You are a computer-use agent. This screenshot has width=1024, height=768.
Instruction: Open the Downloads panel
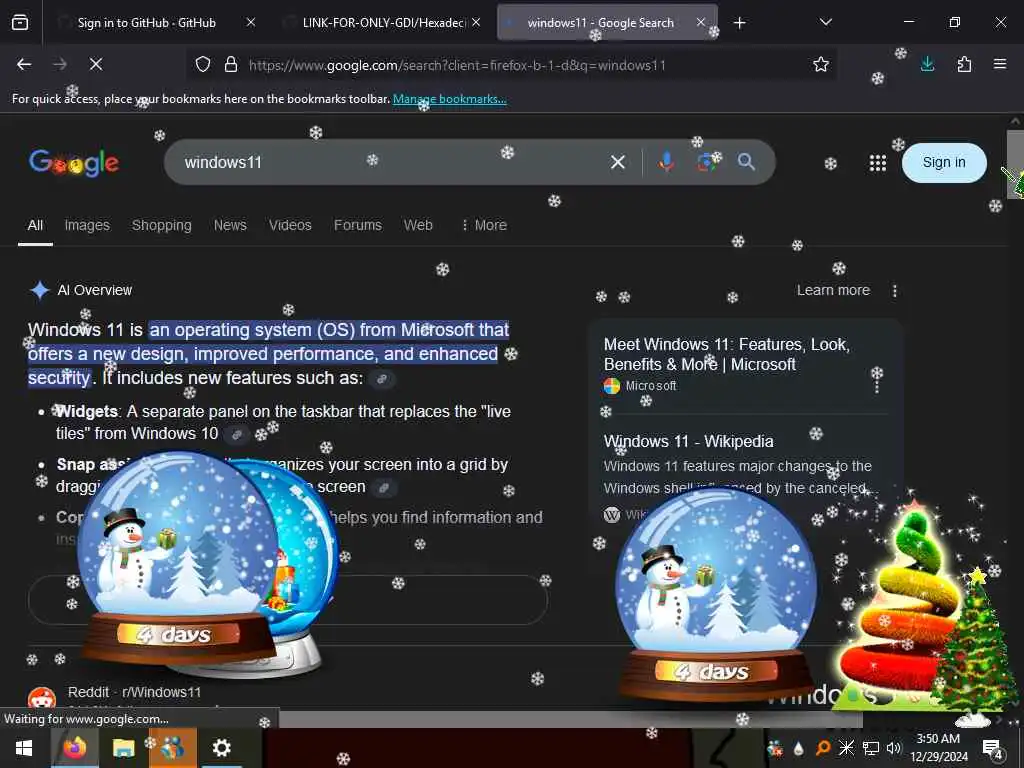(x=927, y=65)
